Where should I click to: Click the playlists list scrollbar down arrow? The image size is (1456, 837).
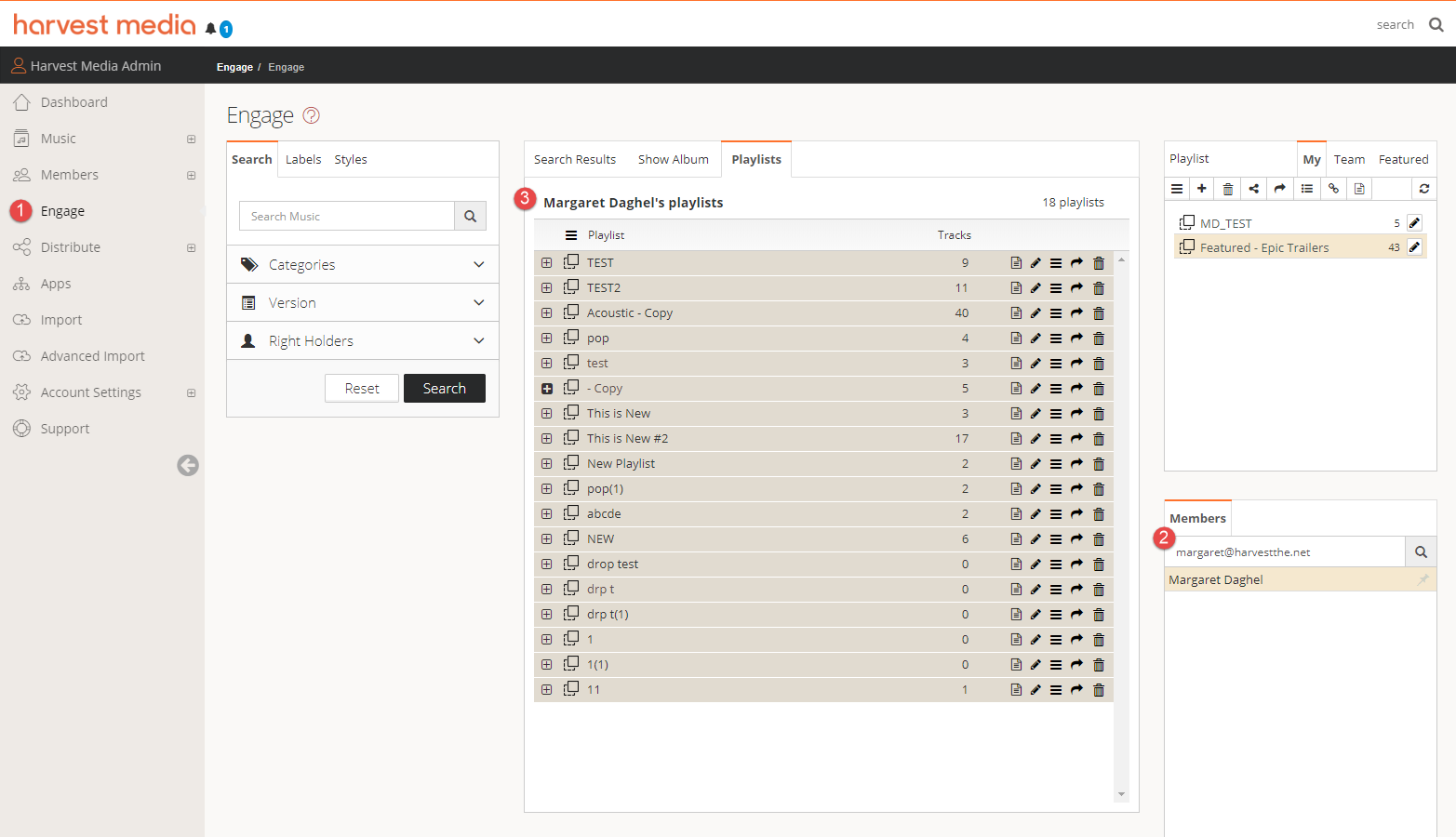1121,794
